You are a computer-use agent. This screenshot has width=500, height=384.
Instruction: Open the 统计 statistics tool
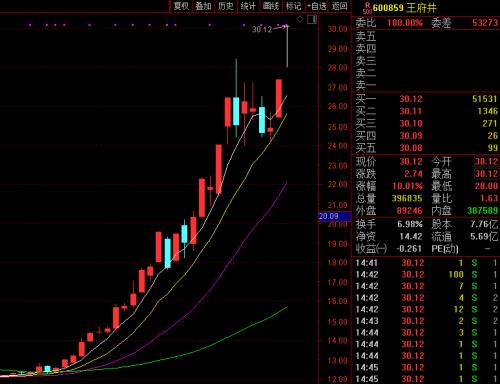coord(248,6)
